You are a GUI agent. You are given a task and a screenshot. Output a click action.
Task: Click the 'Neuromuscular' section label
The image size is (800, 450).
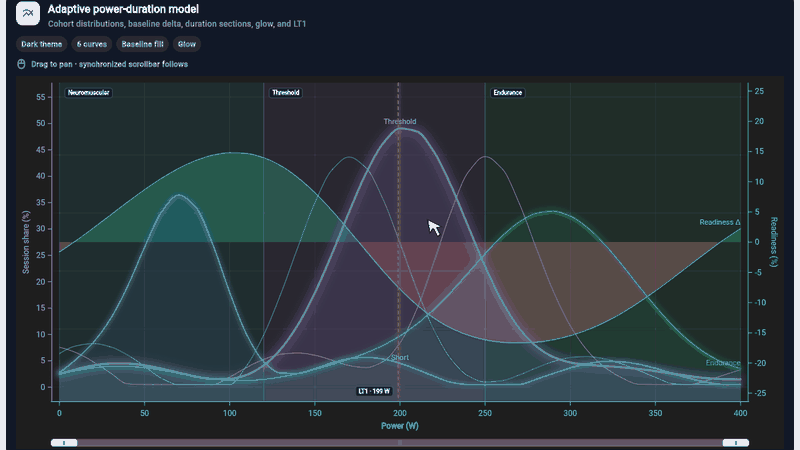tap(88, 93)
